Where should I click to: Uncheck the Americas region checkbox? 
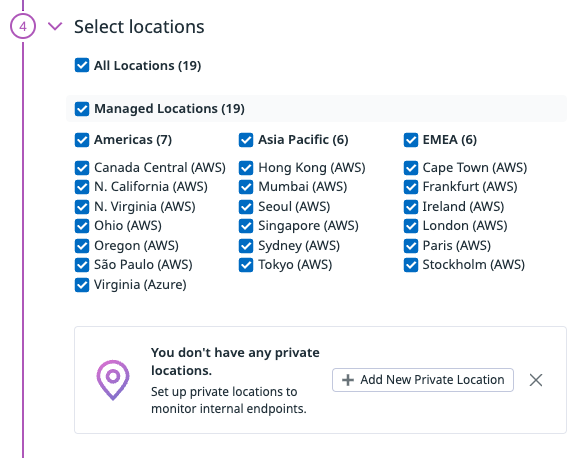click(82, 140)
